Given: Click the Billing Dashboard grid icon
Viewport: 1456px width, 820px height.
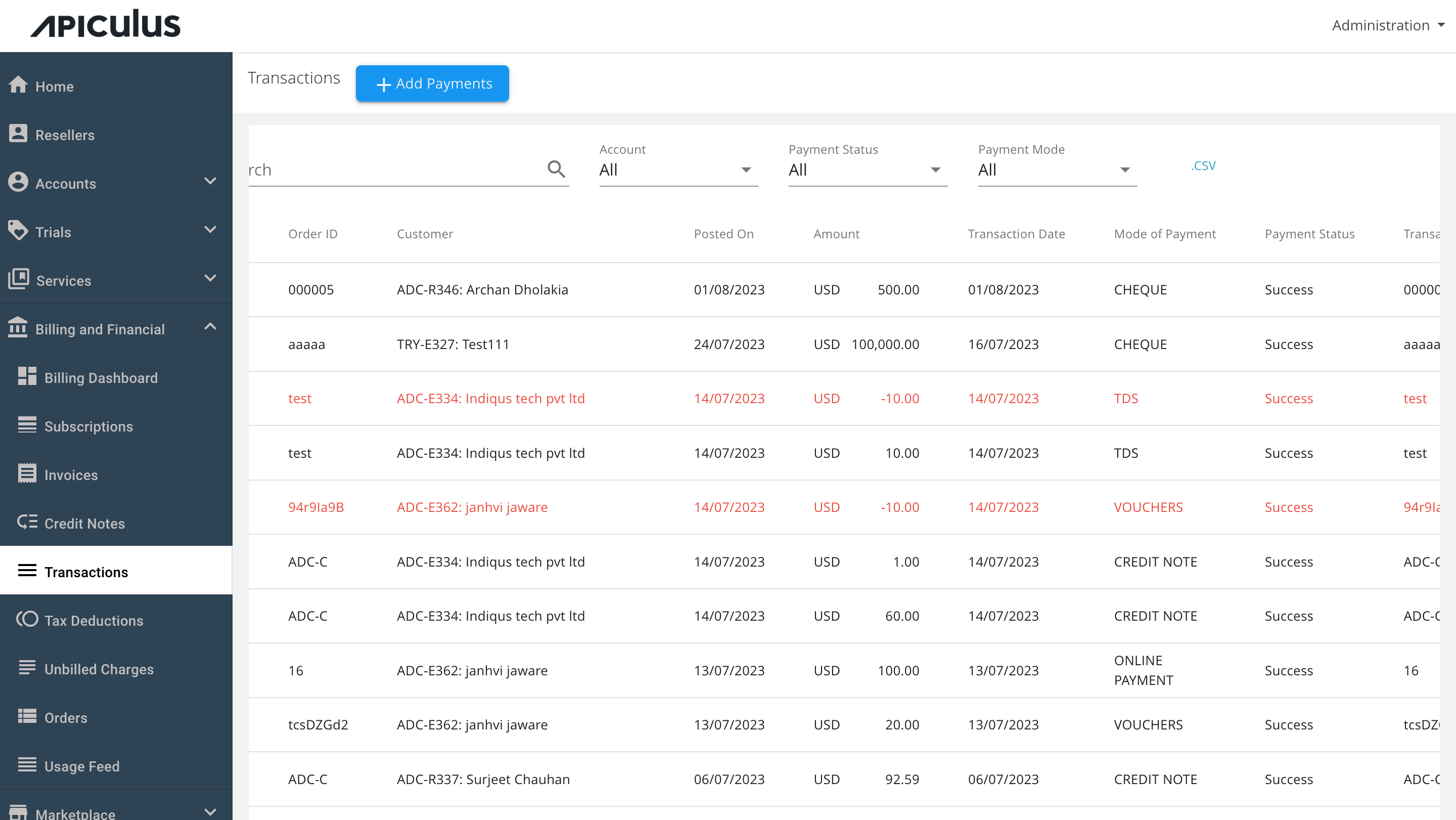Looking at the screenshot, I should click(27, 376).
